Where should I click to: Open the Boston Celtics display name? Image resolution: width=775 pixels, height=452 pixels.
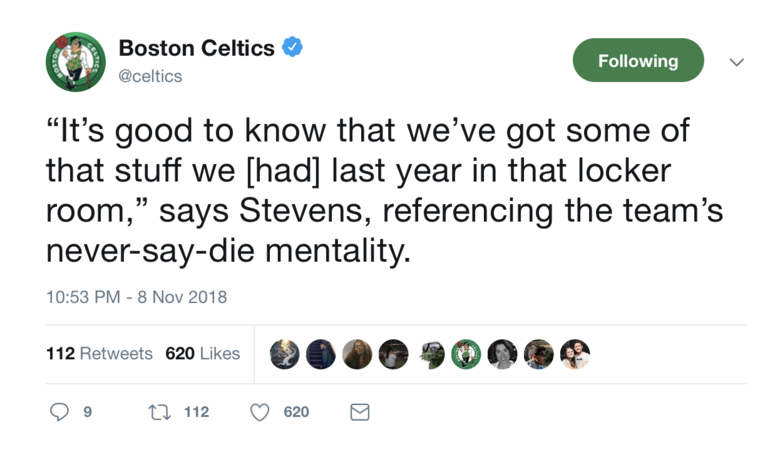click(197, 48)
